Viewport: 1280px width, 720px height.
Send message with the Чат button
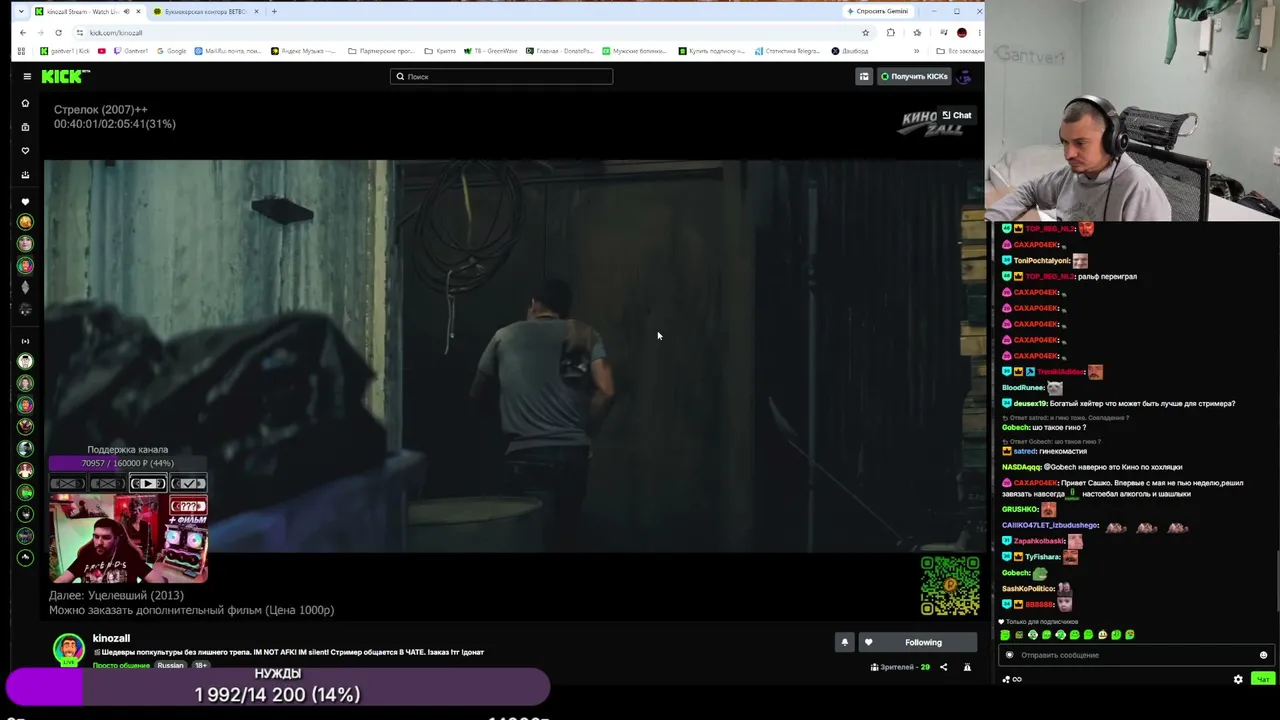tap(1263, 679)
